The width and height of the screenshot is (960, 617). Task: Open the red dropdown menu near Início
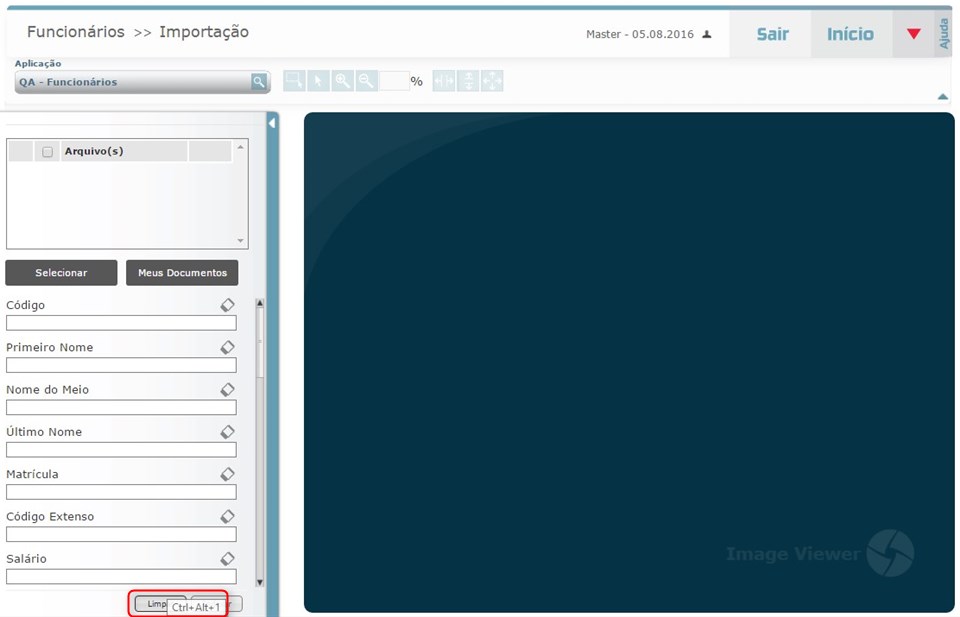coord(913,33)
